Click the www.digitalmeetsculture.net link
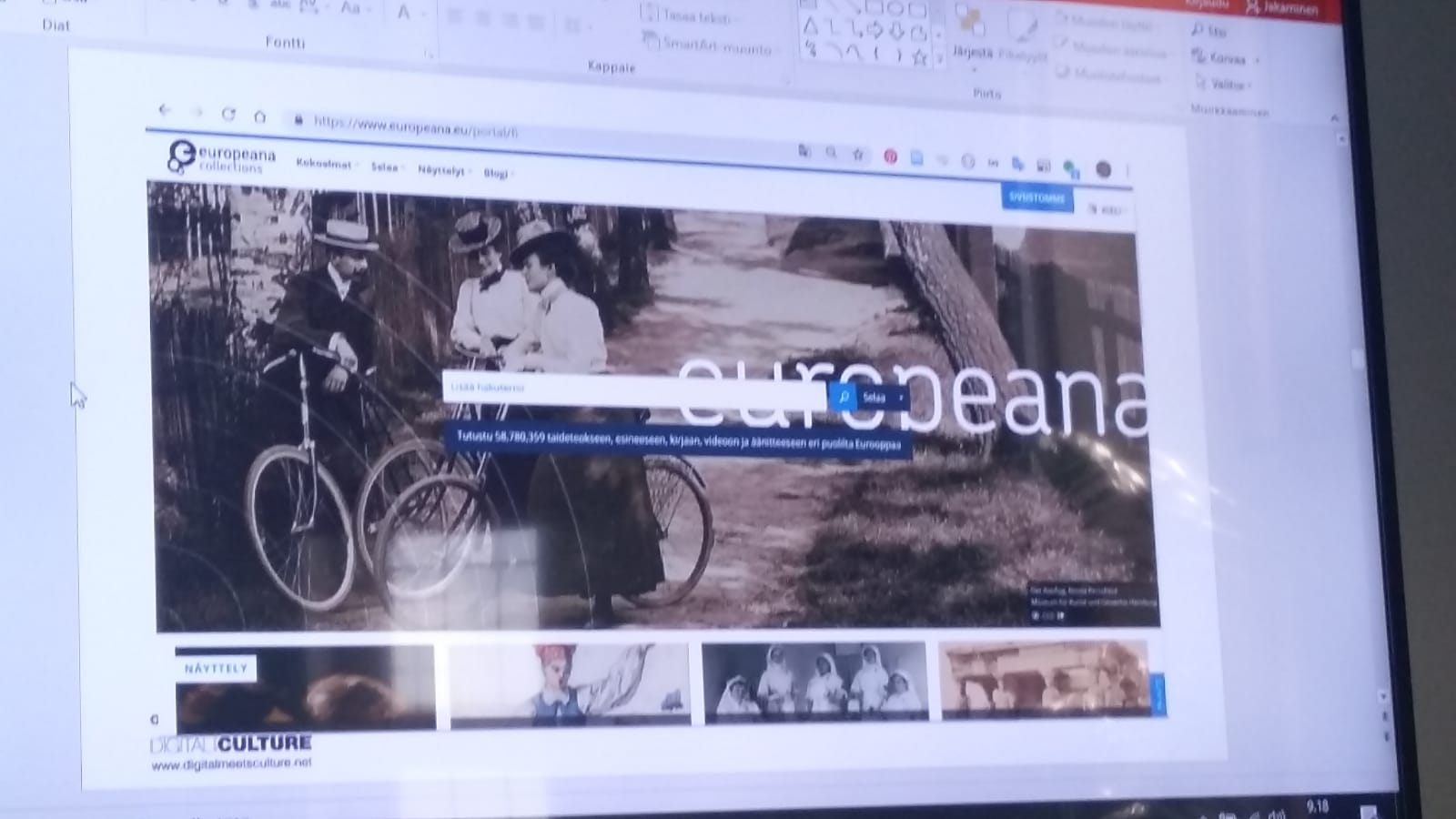Screen dimensions: 1456x819 click(x=231, y=763)
